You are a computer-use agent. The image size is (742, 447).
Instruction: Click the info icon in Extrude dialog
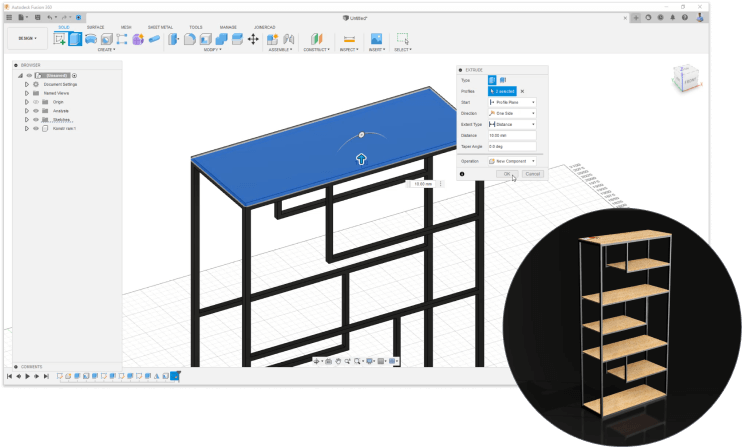[x=462, y=174]
